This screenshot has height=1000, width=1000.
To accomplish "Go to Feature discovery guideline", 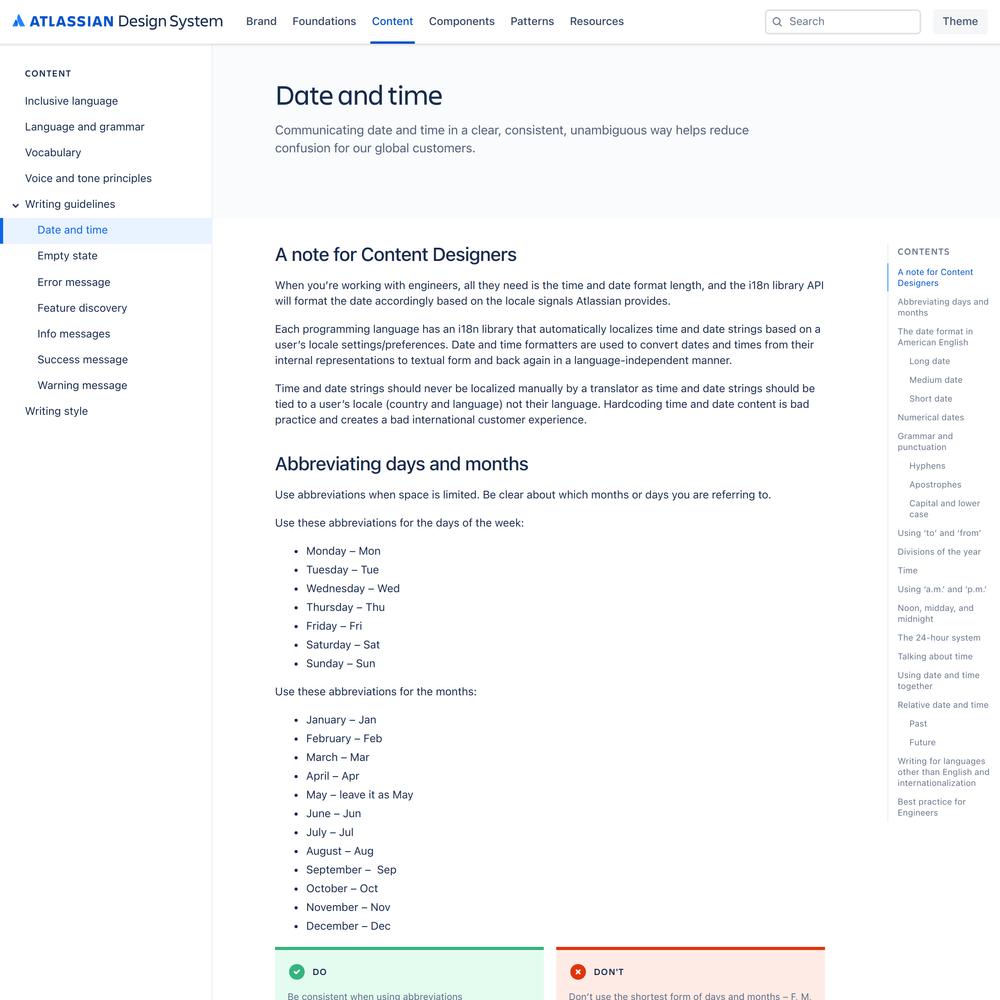I will 82,308.
